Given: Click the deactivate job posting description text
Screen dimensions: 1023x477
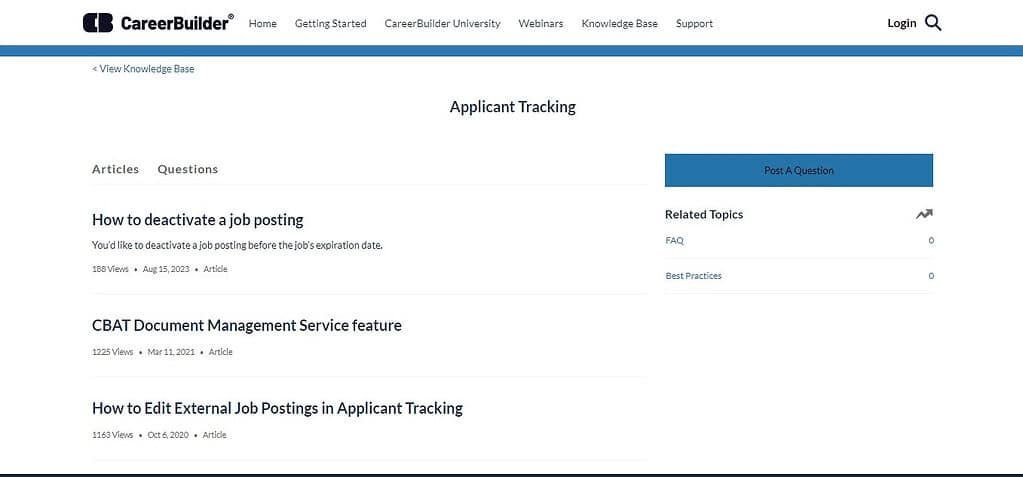Looking at the screenshot, I should pos(237,245).
